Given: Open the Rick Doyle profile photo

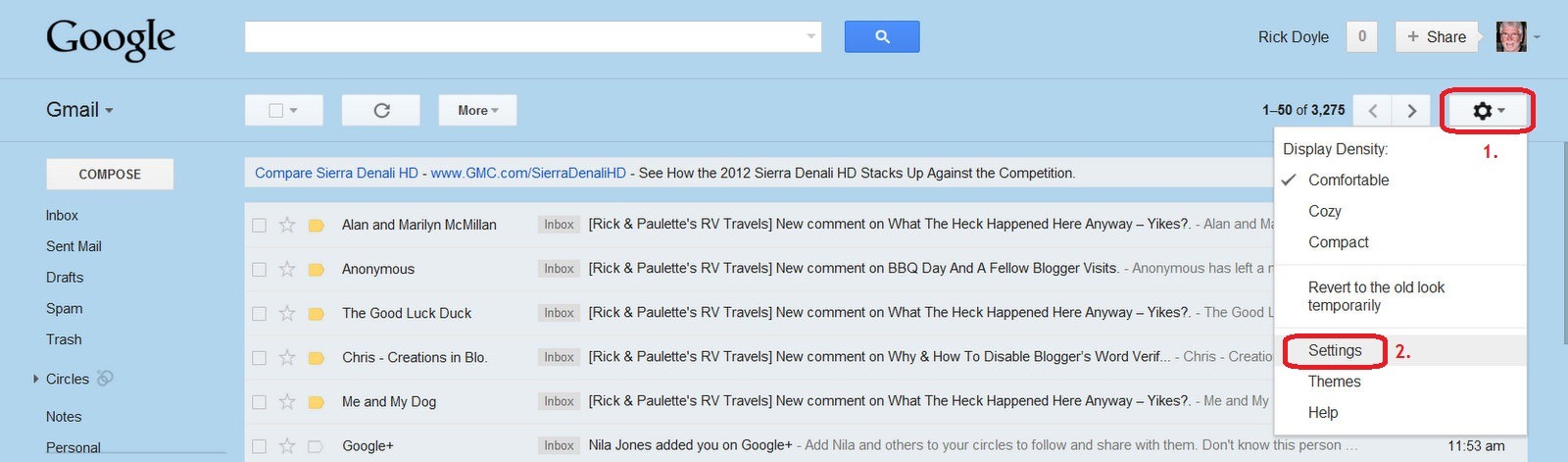Looking at the screenshot, I should 1511,36.
